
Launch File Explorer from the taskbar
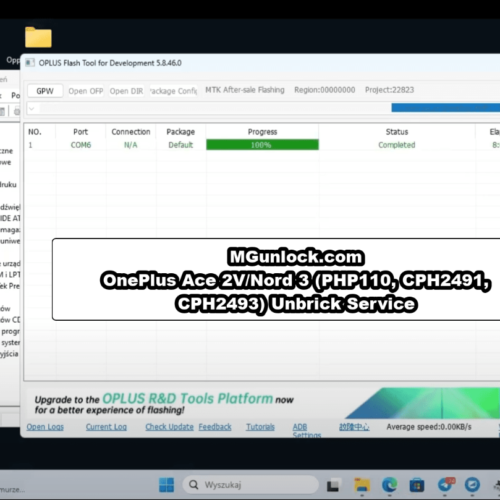[362, 485]
